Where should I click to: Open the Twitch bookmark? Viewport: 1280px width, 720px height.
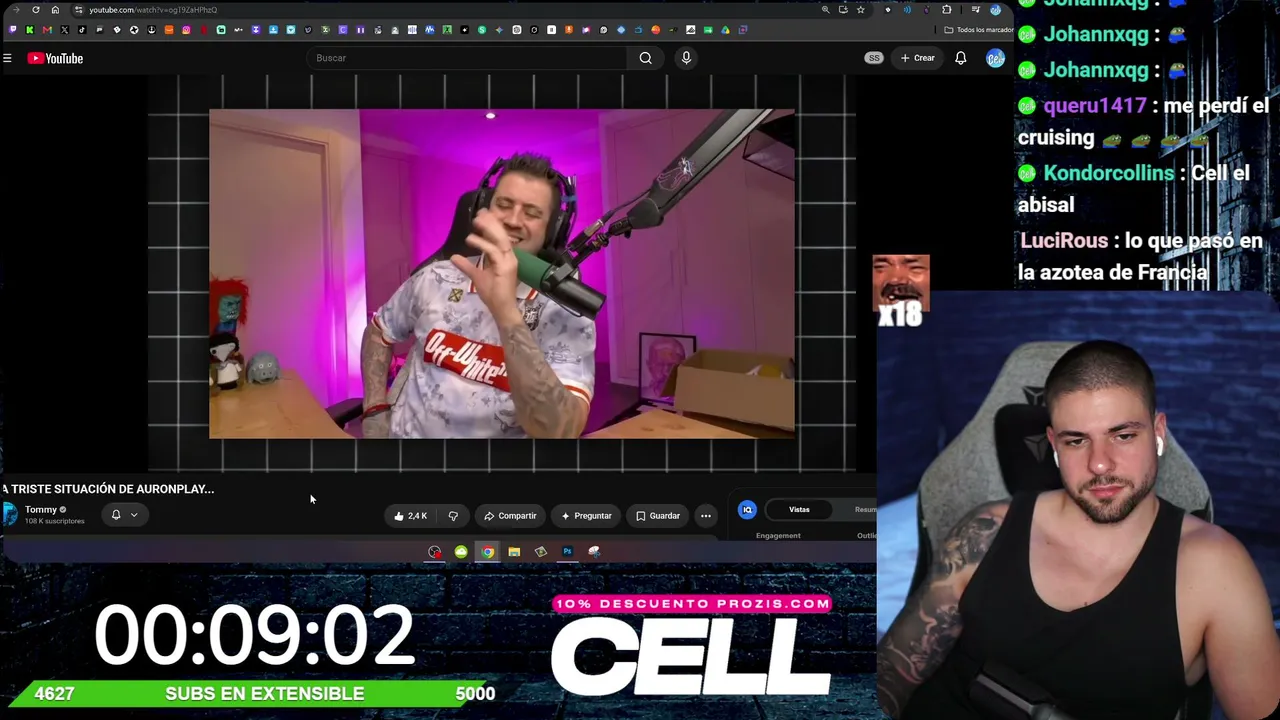point(12,30)
